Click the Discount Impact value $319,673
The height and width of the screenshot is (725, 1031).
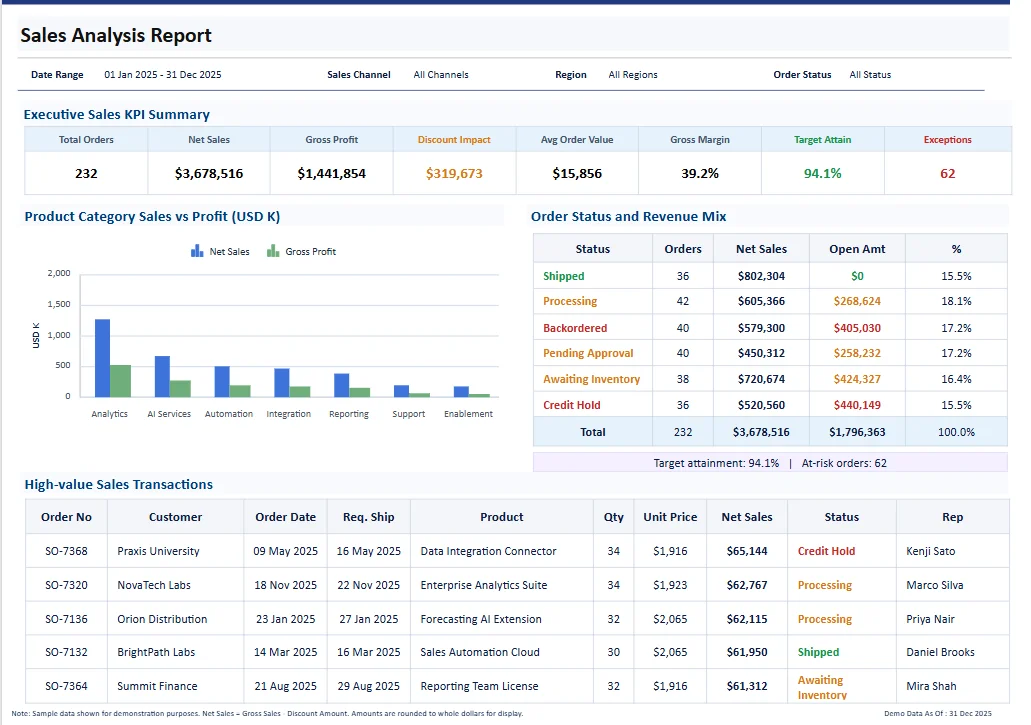point(454,174)
